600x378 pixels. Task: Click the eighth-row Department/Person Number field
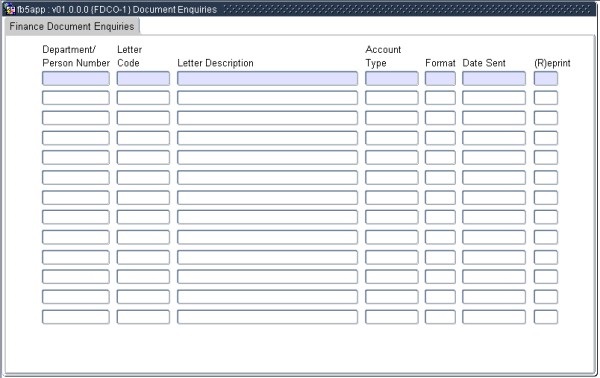(x=76, y=217)
